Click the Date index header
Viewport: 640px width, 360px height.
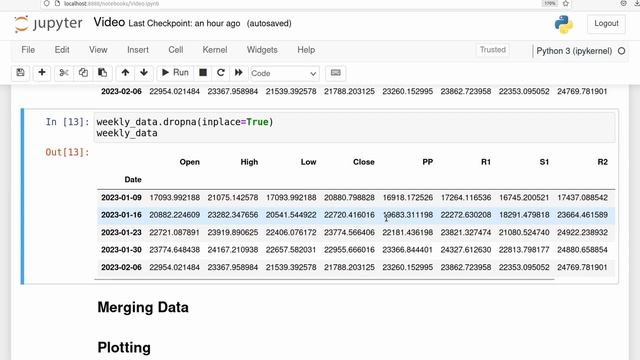pos(133,180)
